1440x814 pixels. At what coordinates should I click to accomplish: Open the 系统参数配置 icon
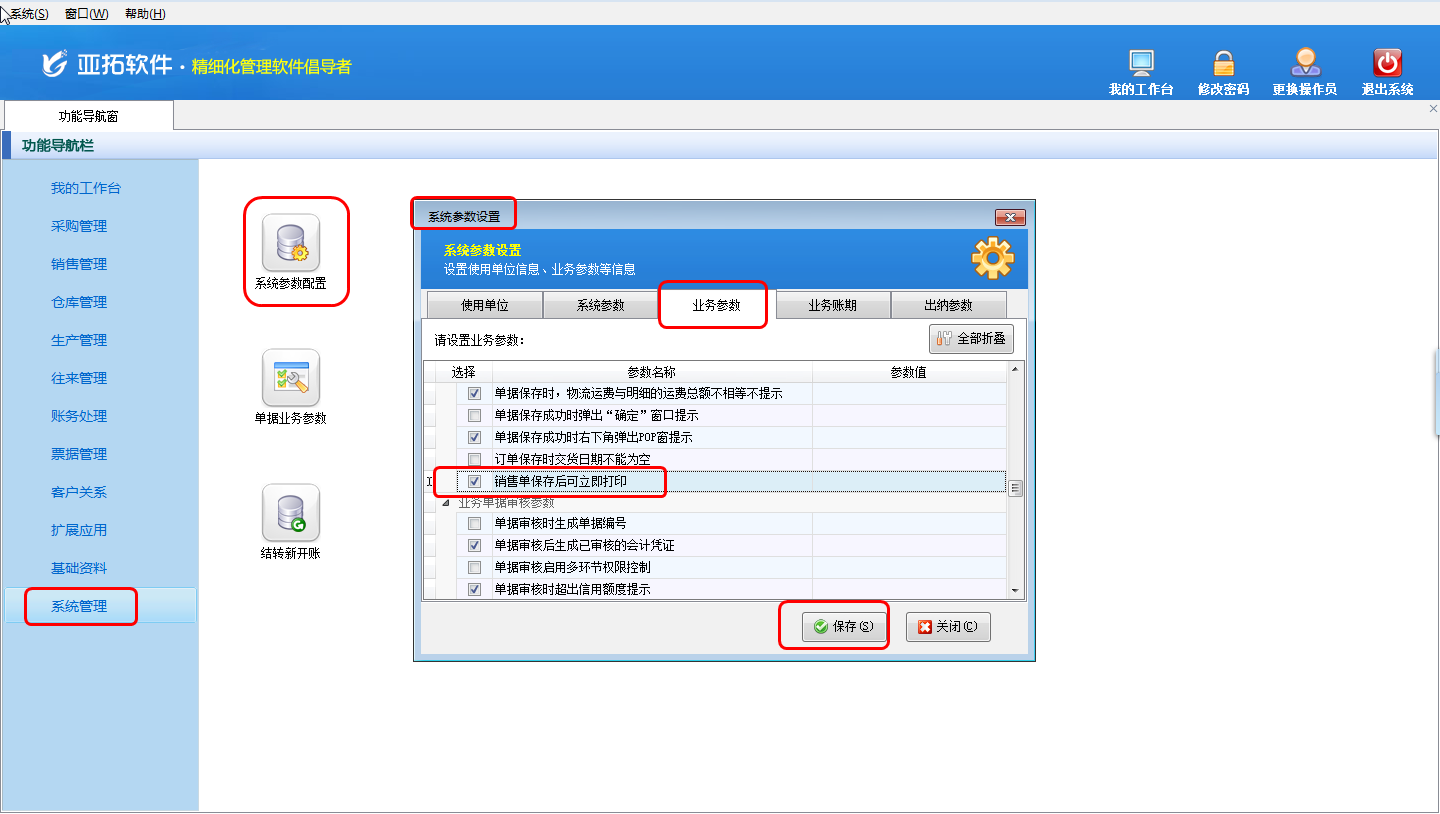291,243
